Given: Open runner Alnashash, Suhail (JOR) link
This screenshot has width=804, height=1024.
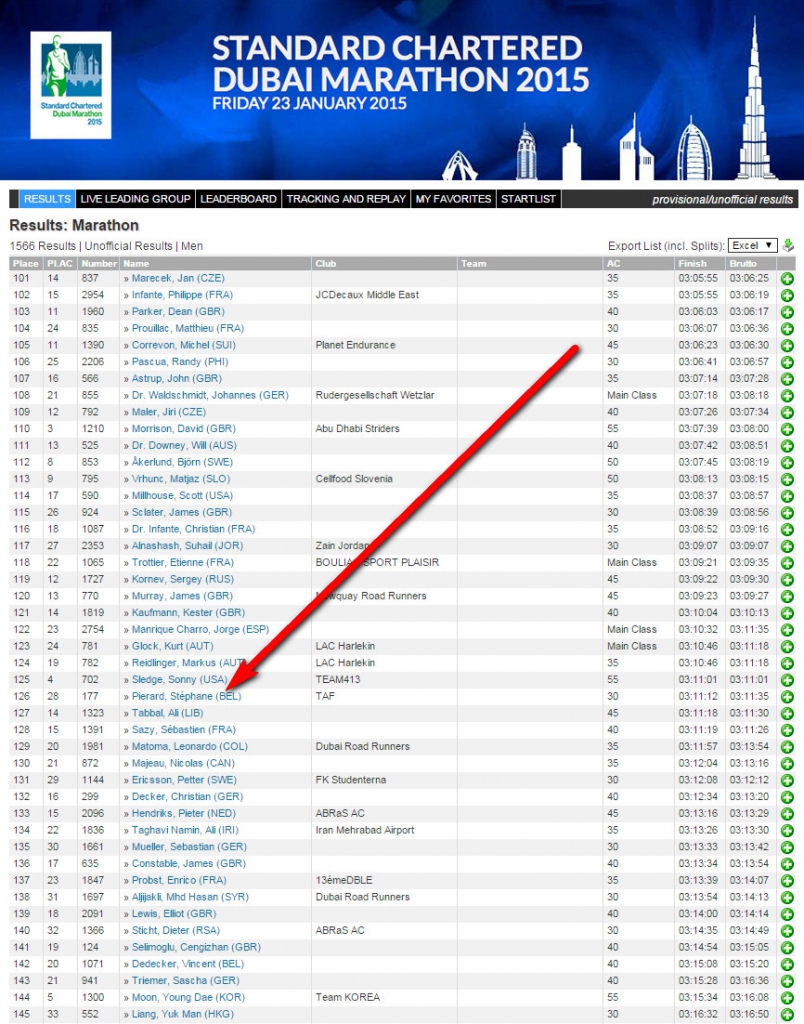Looking at the screenshot, I should tap(187, 545).
